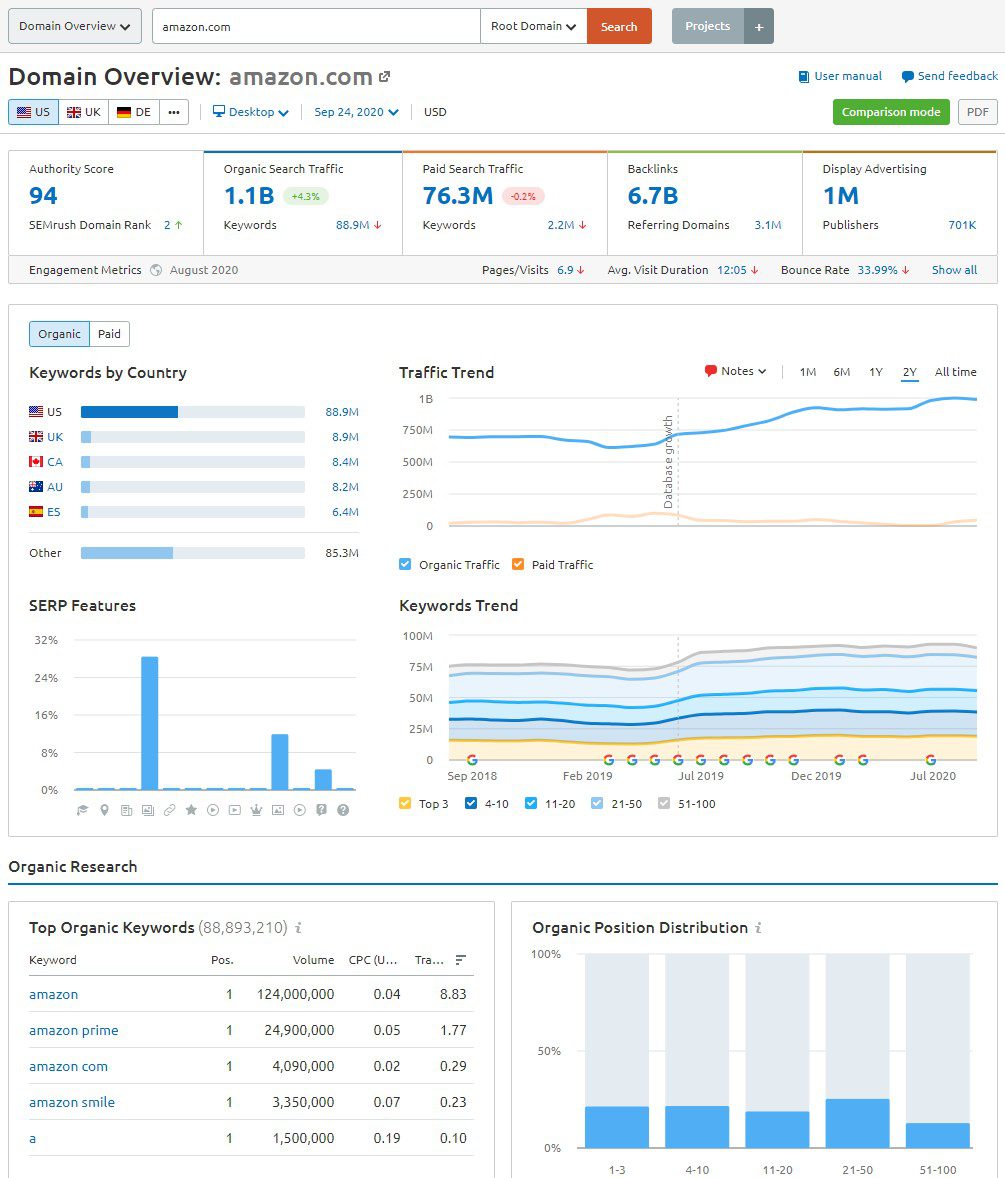Open the Domain Overview dropdown
Viewport: 1005px width, 1178px height.
click(74, 26)
